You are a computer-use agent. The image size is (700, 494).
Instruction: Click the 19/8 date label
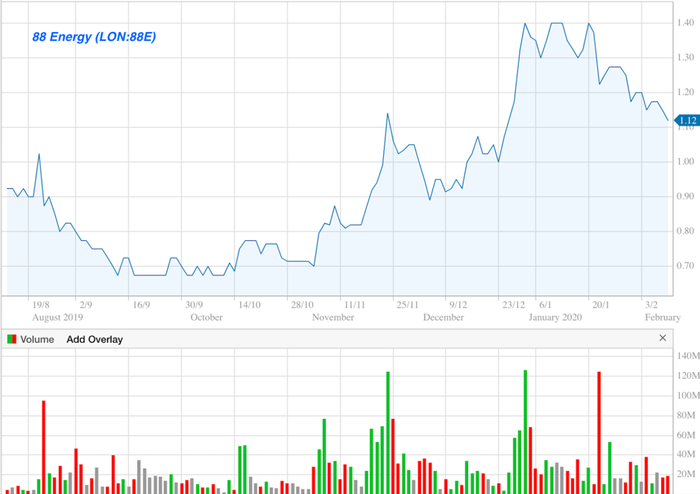pos(41,305)
